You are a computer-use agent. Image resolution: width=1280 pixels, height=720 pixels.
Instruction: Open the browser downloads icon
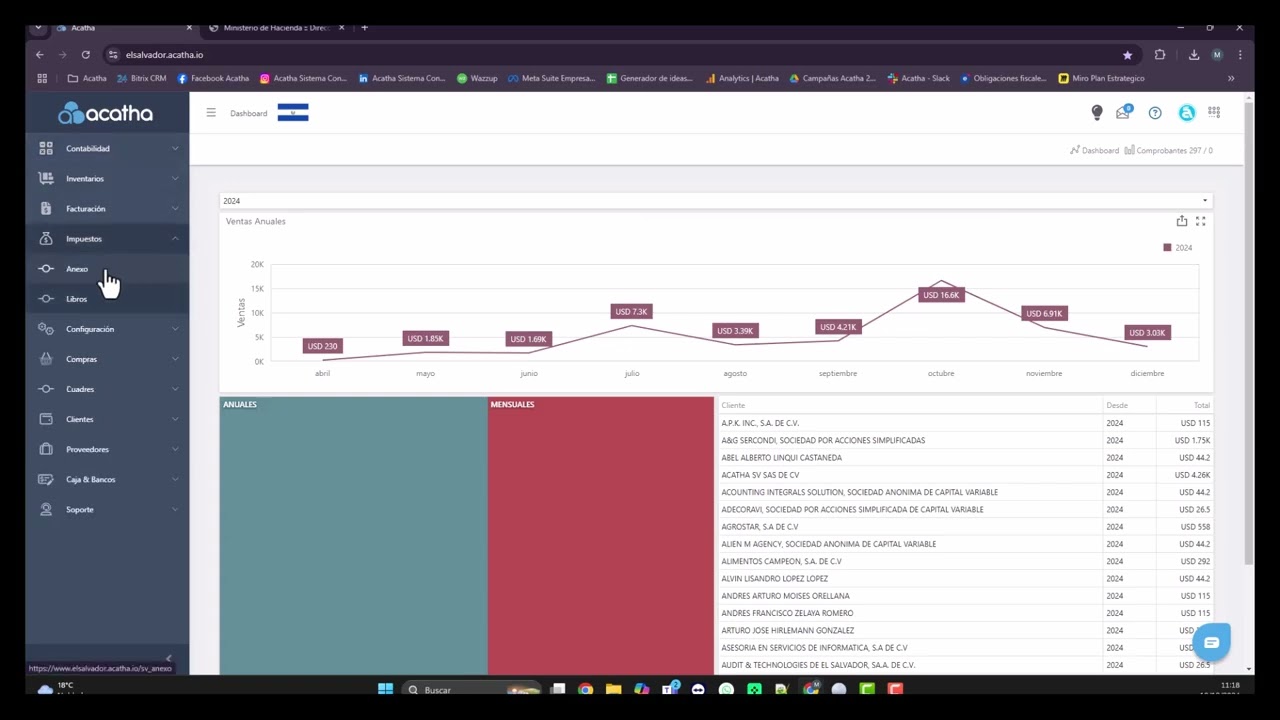point(1194,55)
